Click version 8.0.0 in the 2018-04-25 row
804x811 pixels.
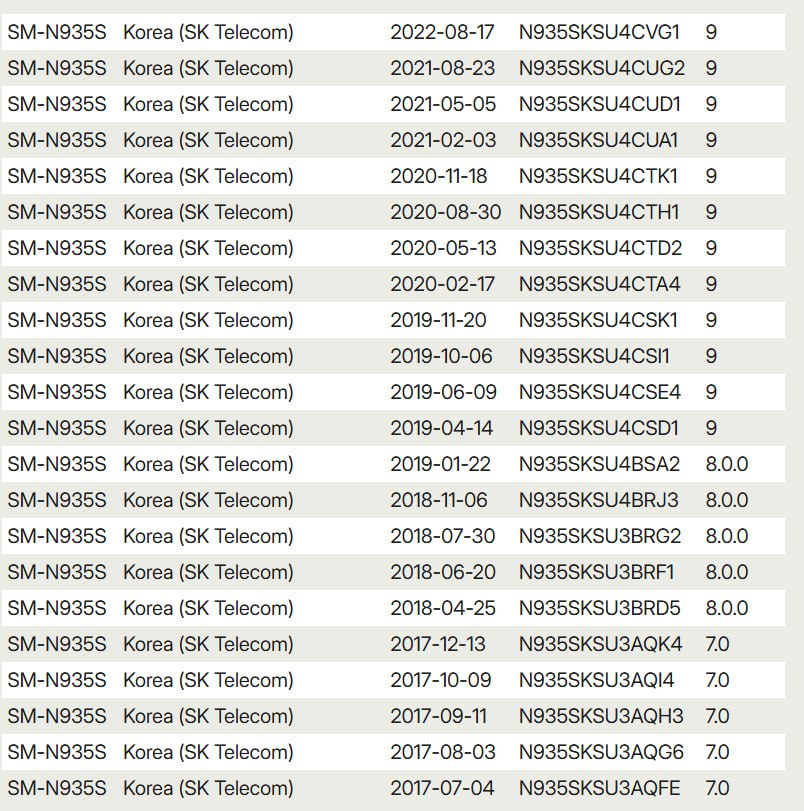click(x=726, y=608)
